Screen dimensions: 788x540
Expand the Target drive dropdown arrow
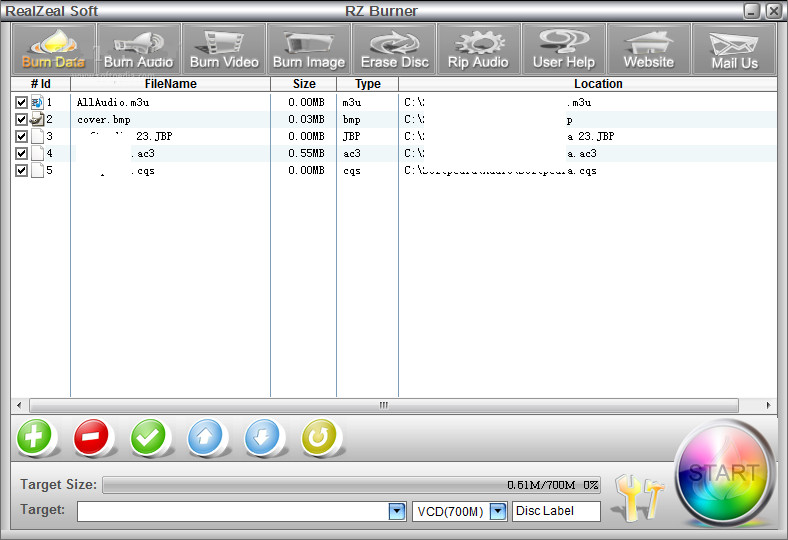(x=397, y=511)
